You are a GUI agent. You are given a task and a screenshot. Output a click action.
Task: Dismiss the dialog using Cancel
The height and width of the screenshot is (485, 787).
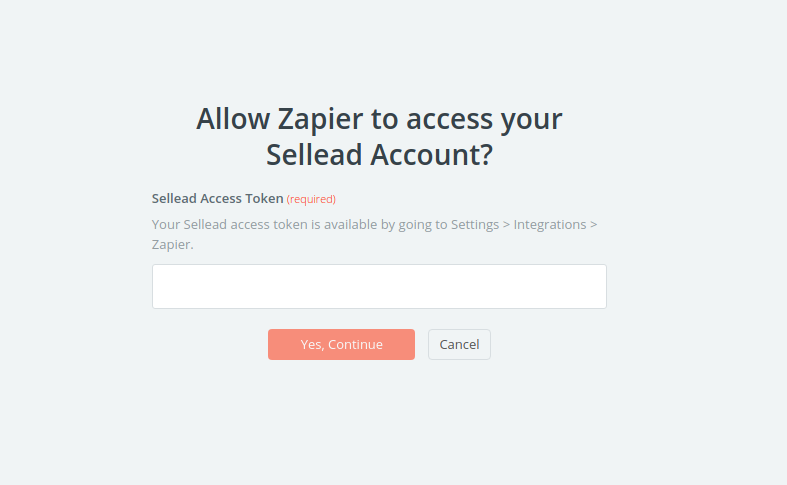pyautogui.click(x=459, y=344)
